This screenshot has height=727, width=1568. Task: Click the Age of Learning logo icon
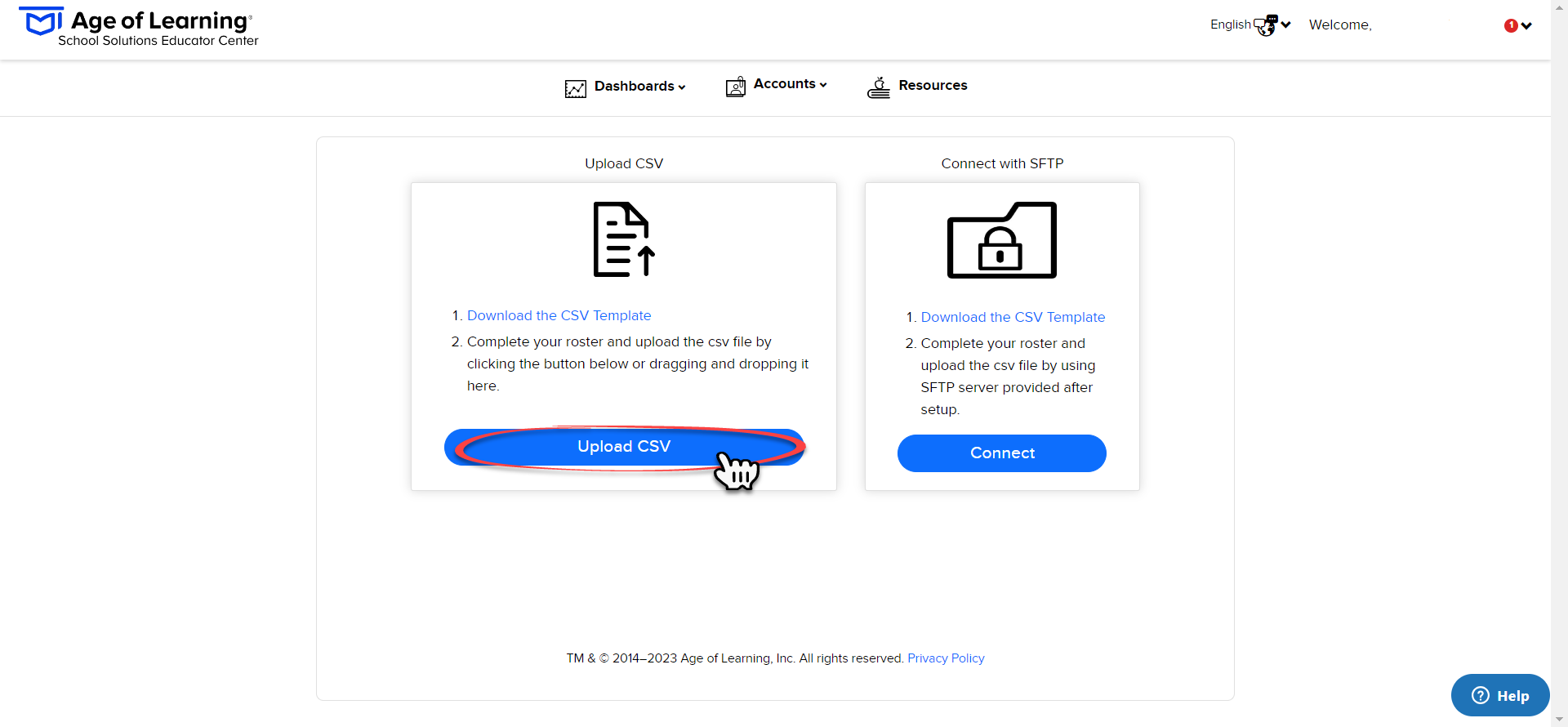point(41,21)
